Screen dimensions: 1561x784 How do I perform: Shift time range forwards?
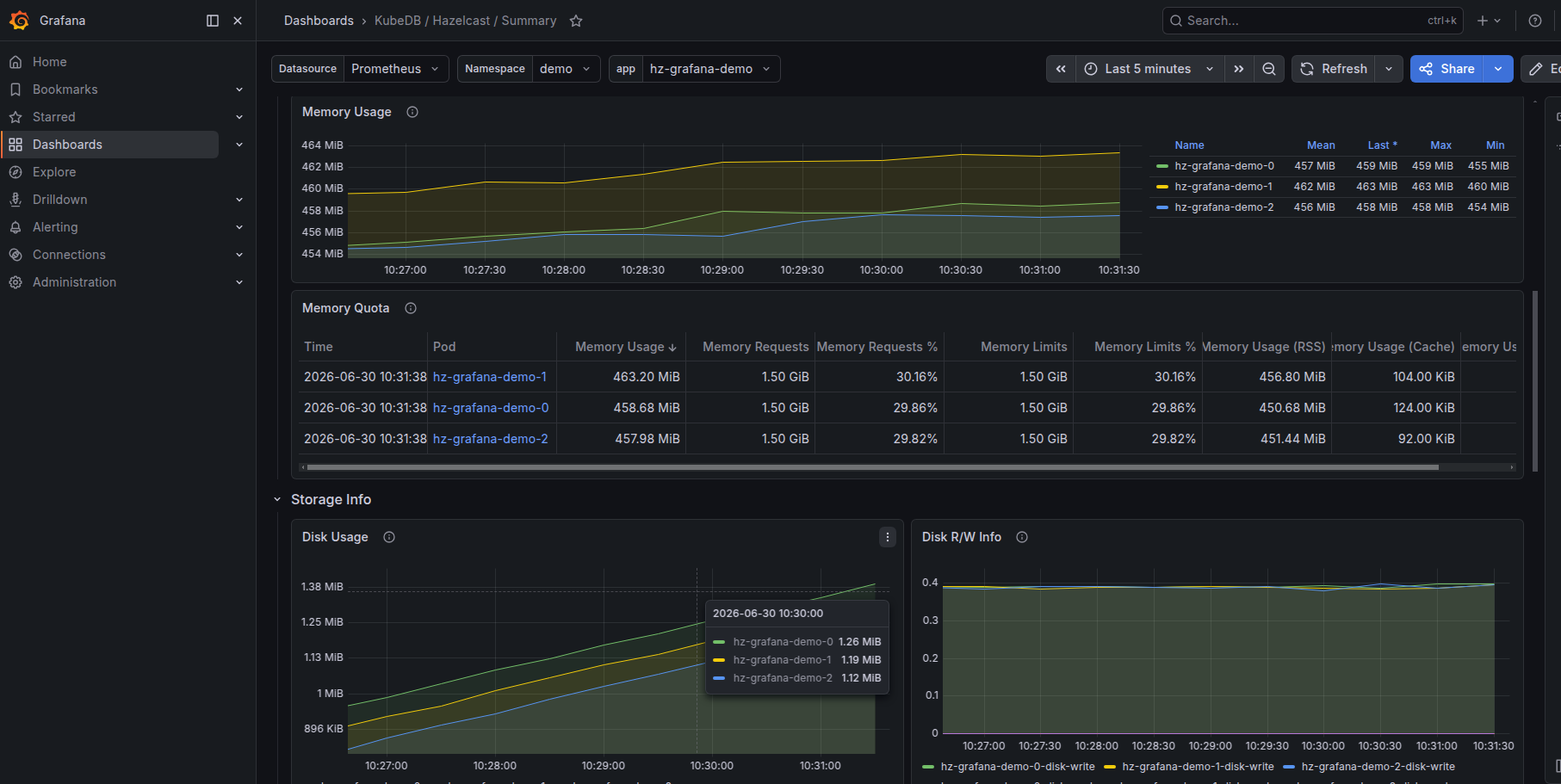1238,69
